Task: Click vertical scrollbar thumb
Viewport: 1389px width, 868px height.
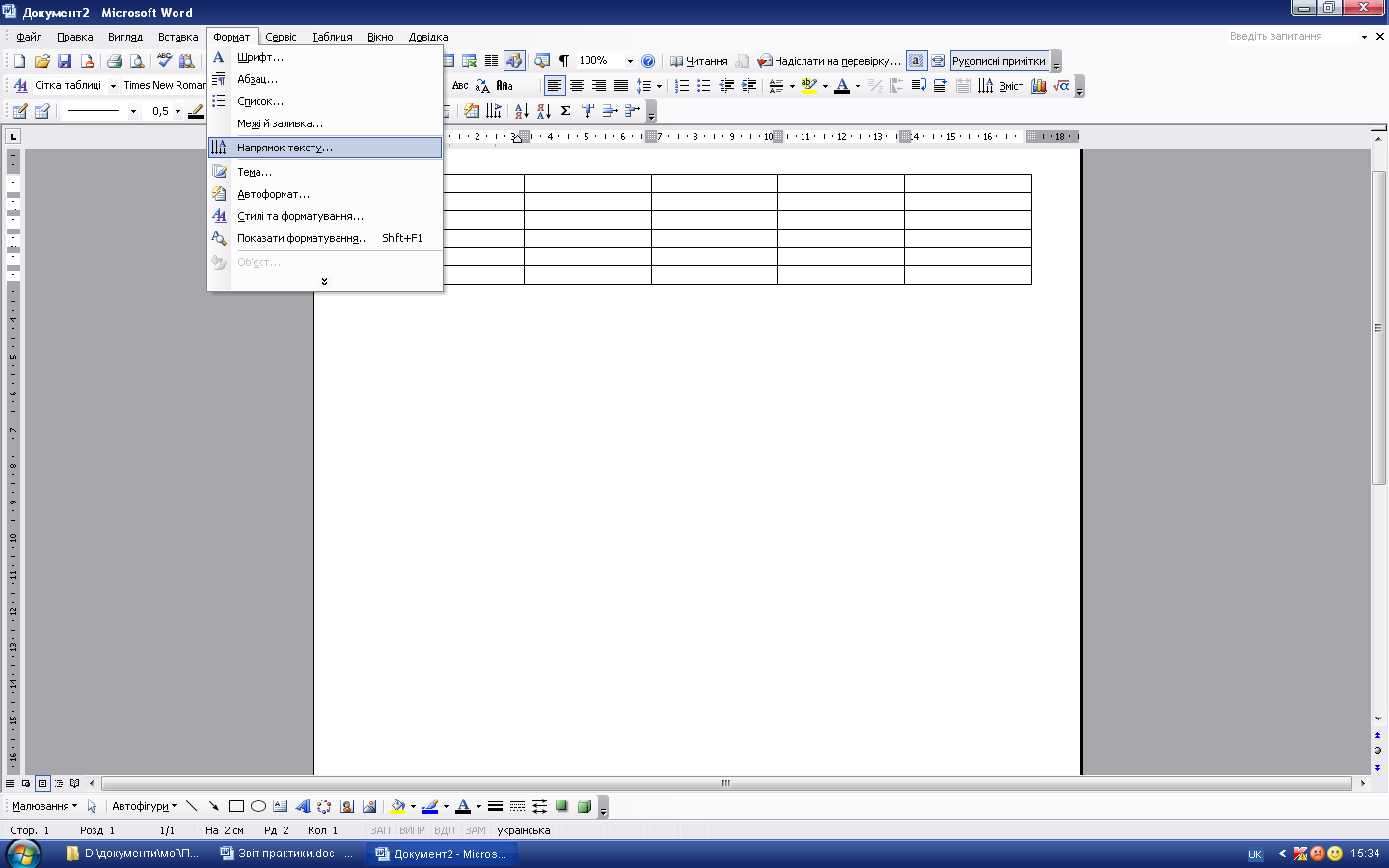Action: coord(1378,328)
